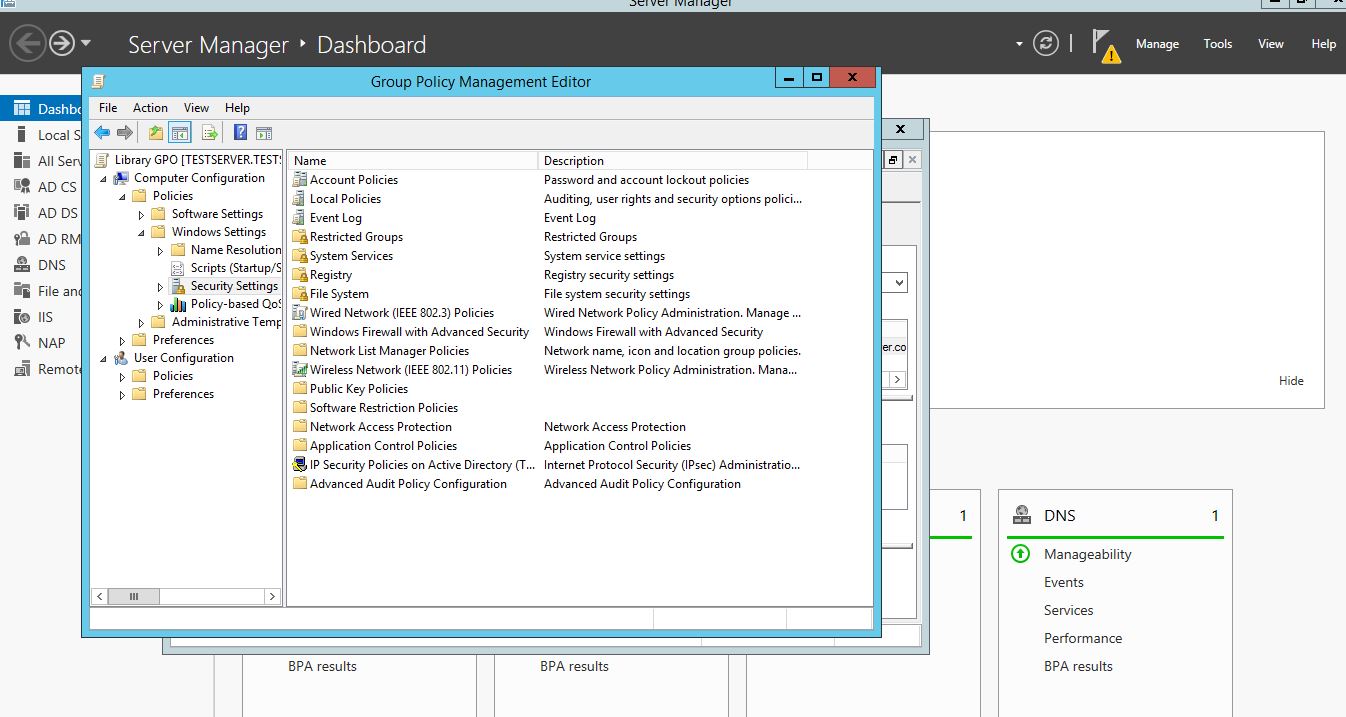Click the IIS icon in Server Manager sidebar
The width and height of the screenshot is (1346, 717).
(22, 317)
